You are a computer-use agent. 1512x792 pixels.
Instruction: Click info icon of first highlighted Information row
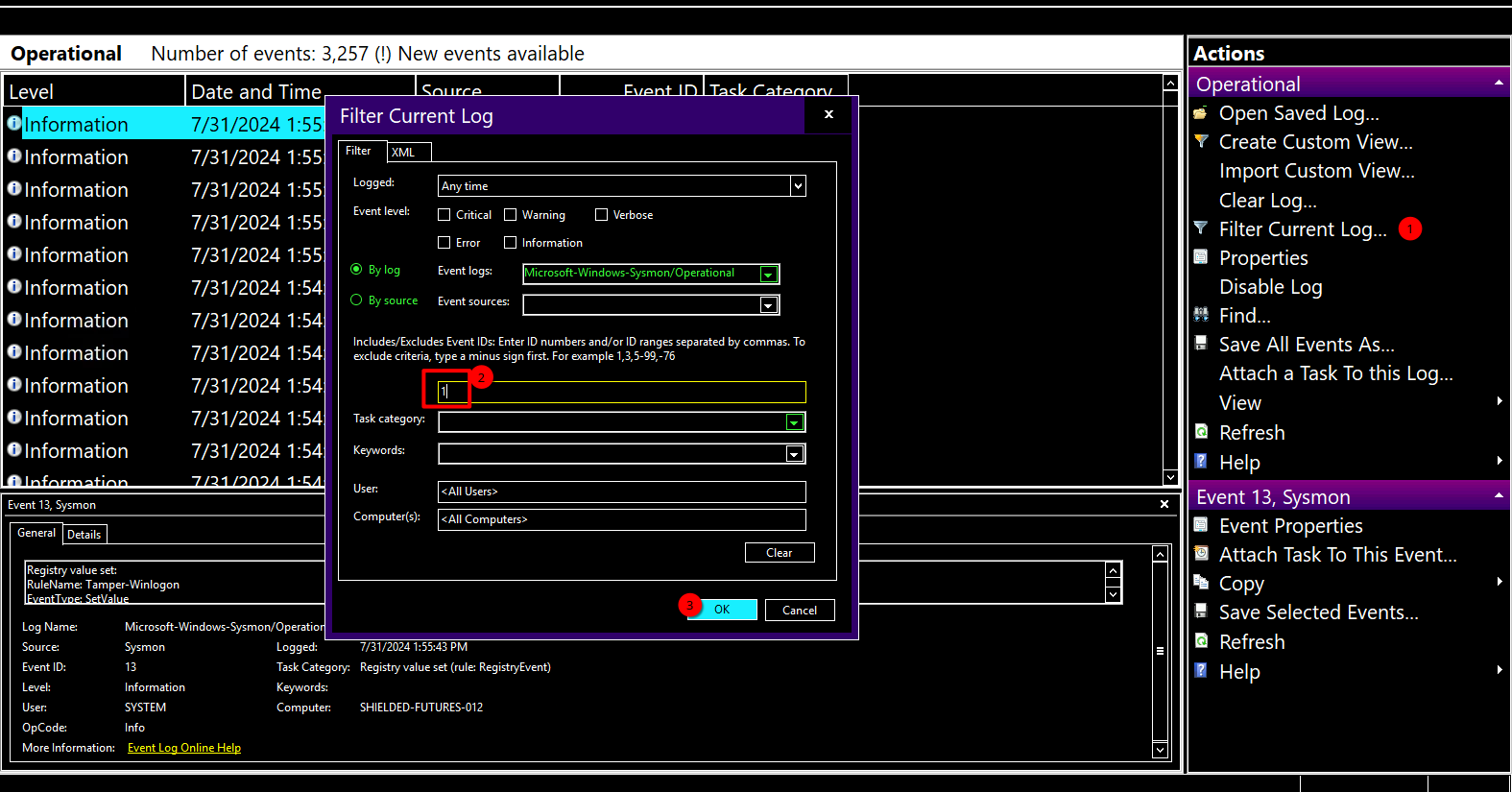(x=14, y=123)
